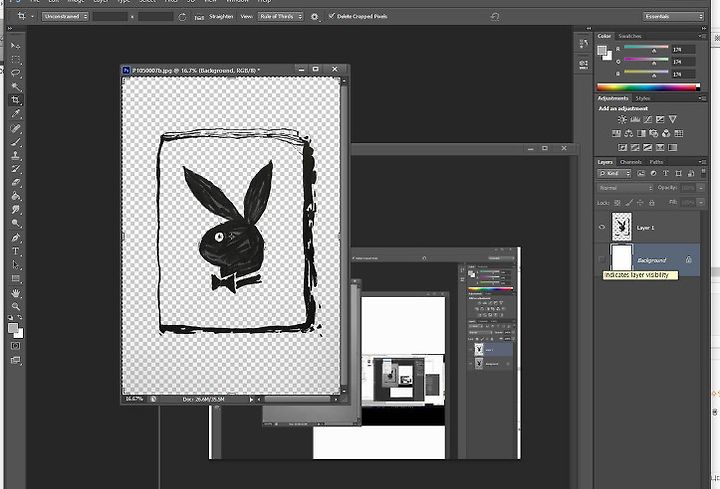This screenshot has height=489, width=720.
Task: Select the Dodge tool
Action: [16, 223]
